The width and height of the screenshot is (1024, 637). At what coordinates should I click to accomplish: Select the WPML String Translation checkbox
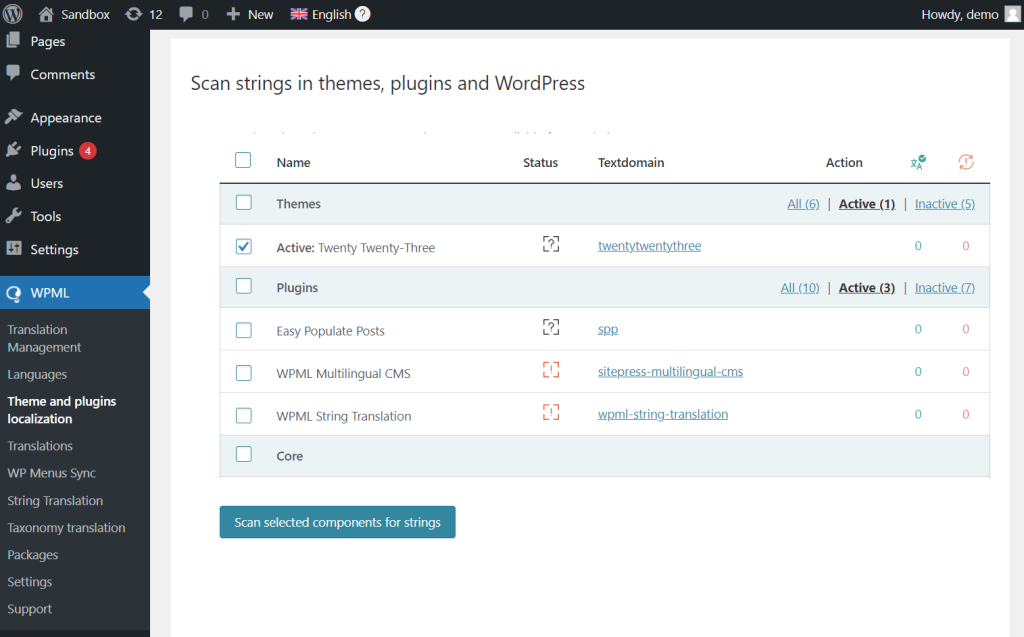(x=244, y=415)
